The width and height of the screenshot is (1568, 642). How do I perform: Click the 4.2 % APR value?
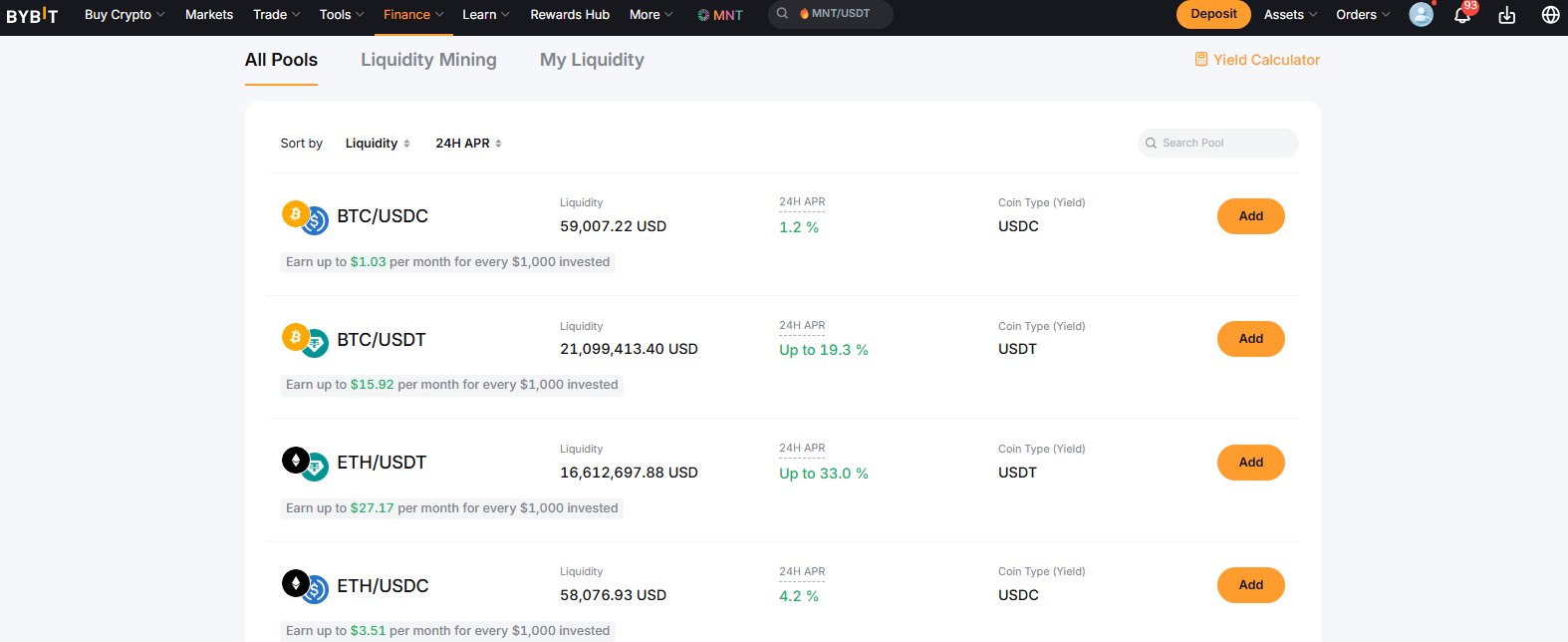click(799, 596)
